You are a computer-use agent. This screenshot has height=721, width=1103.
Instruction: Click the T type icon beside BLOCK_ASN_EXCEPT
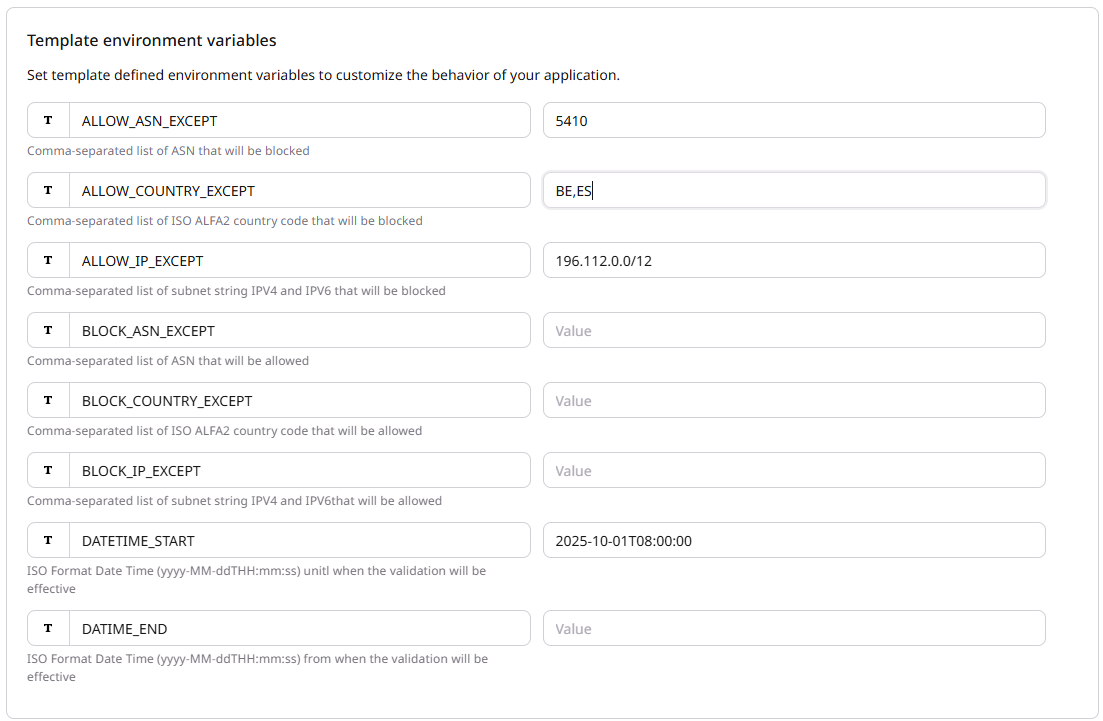click(48, 330)
